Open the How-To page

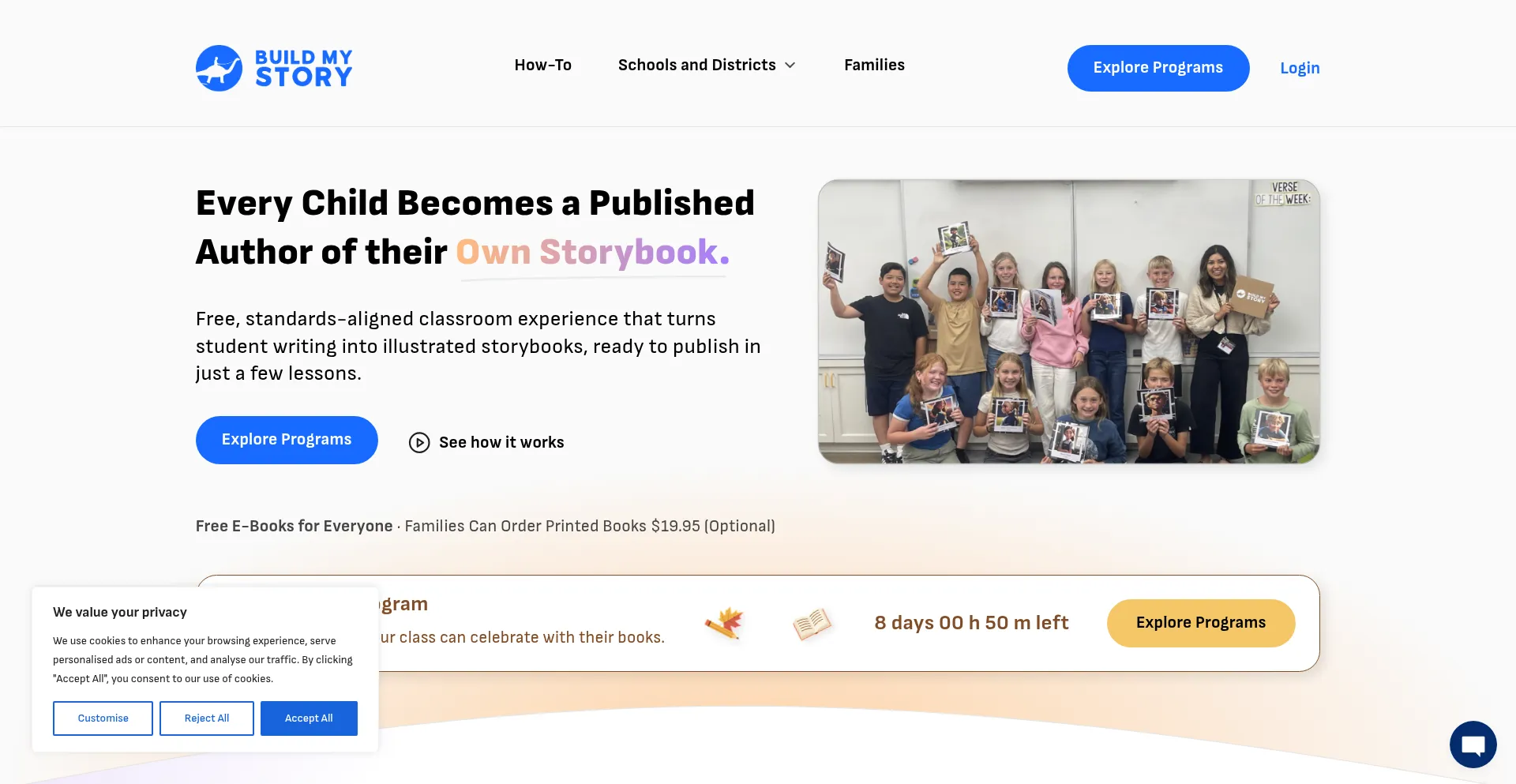click(542, 65)
